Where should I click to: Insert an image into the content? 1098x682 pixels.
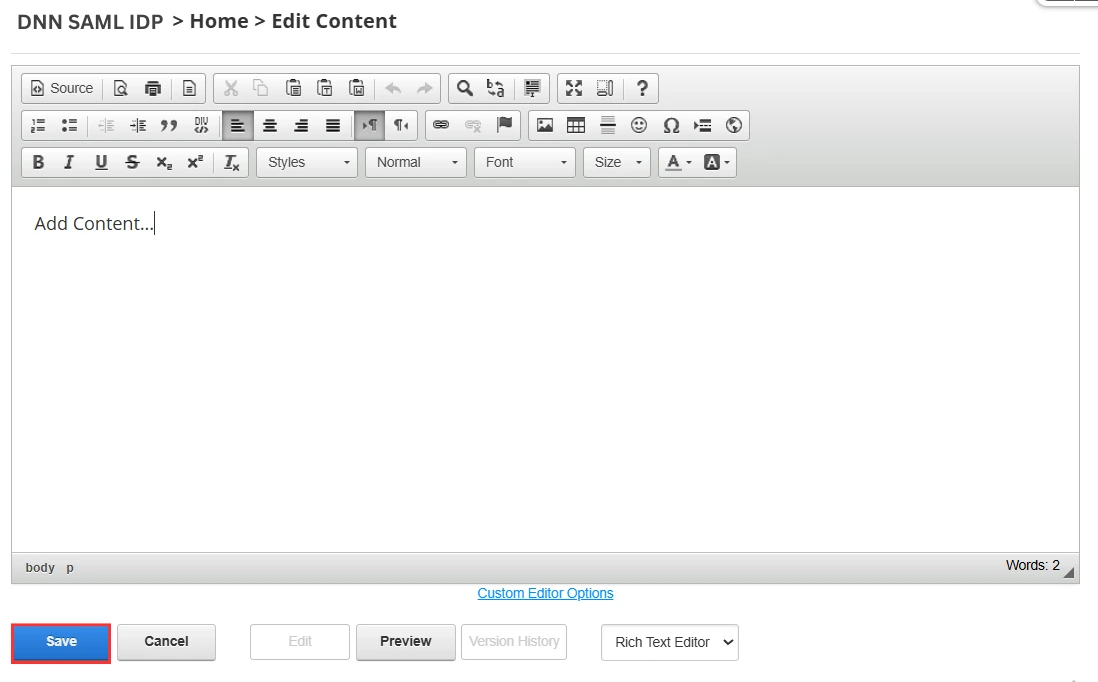click(x=544, y=125)
